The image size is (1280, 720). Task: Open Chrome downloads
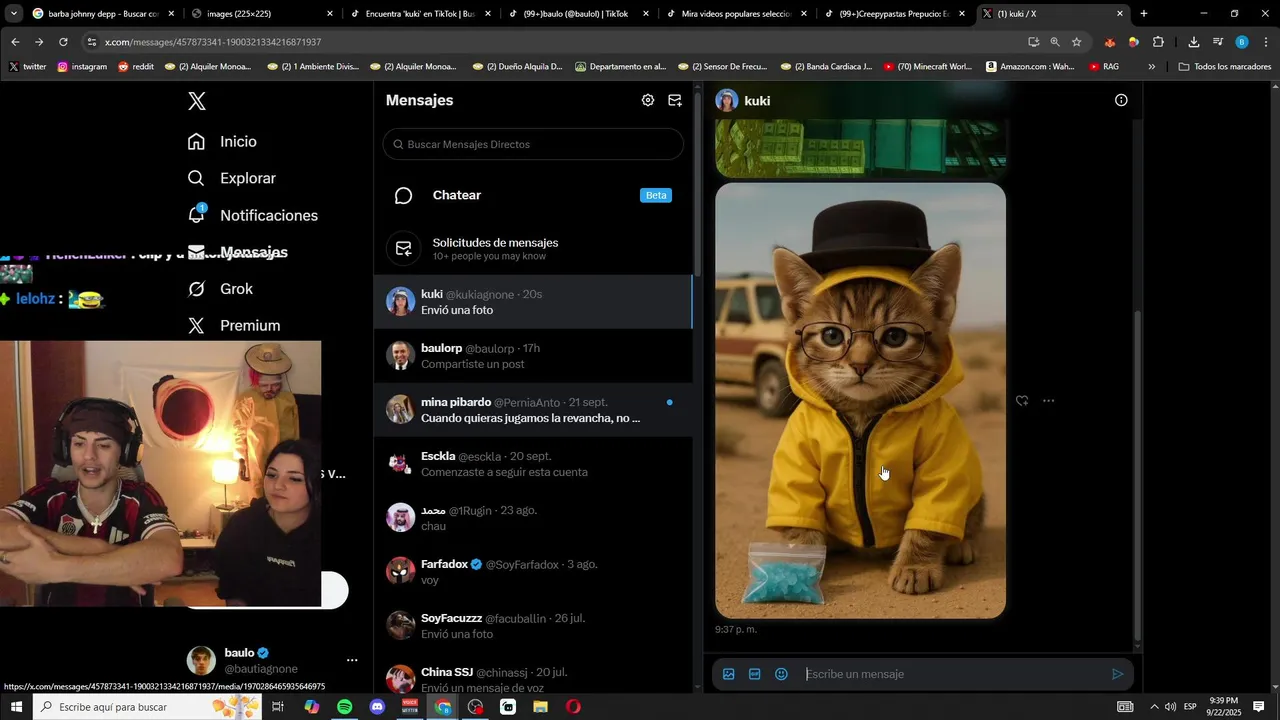(1194, 42)
